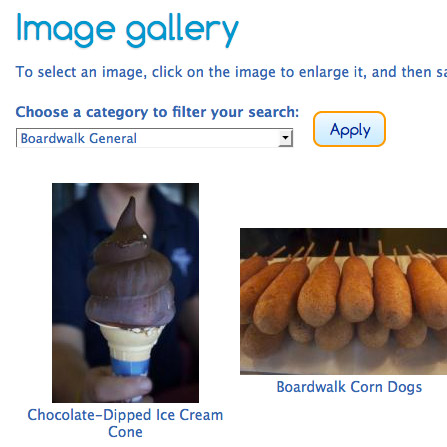Viewport: 447px width, 447px height.
Task: Open the Boardwalk Corn Dogs caption link
Action: pos(349,387)
